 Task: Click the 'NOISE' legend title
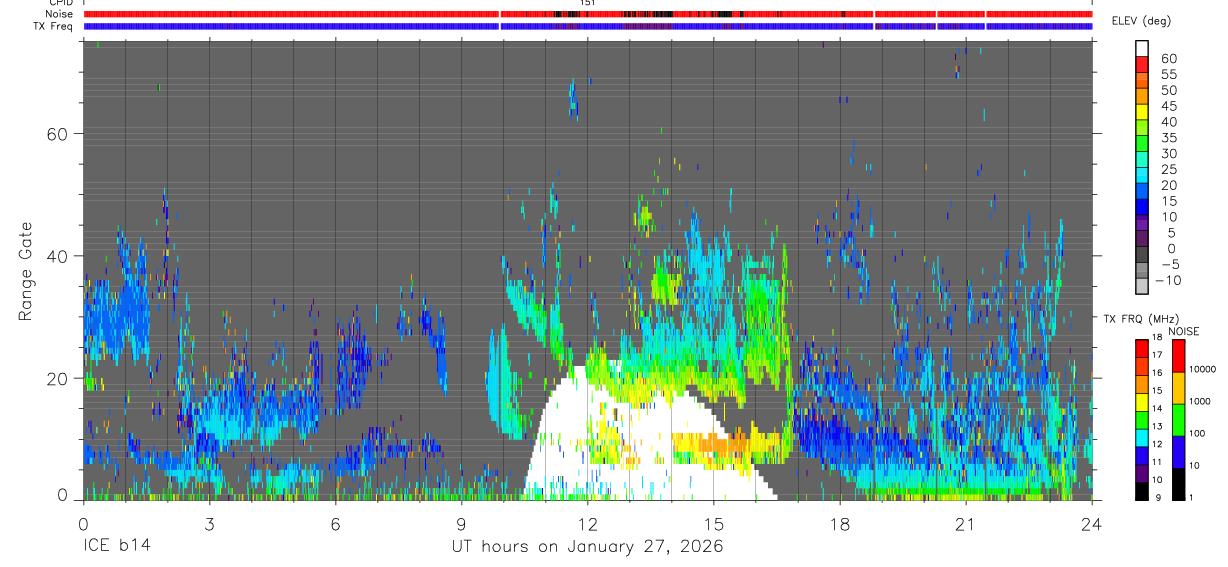click(1183, 331)
